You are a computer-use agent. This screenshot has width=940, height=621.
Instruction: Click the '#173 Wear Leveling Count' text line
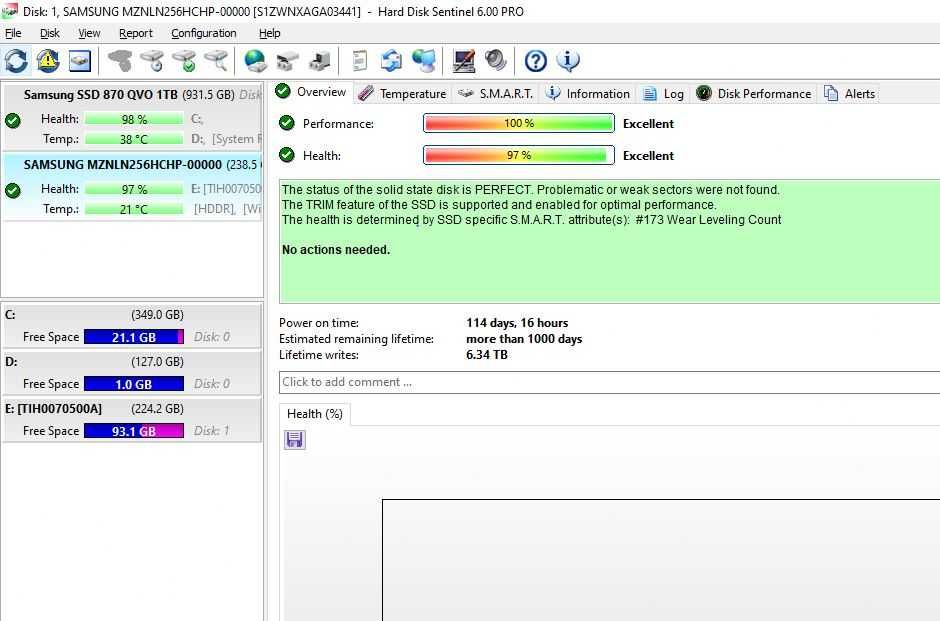(531, 219)
